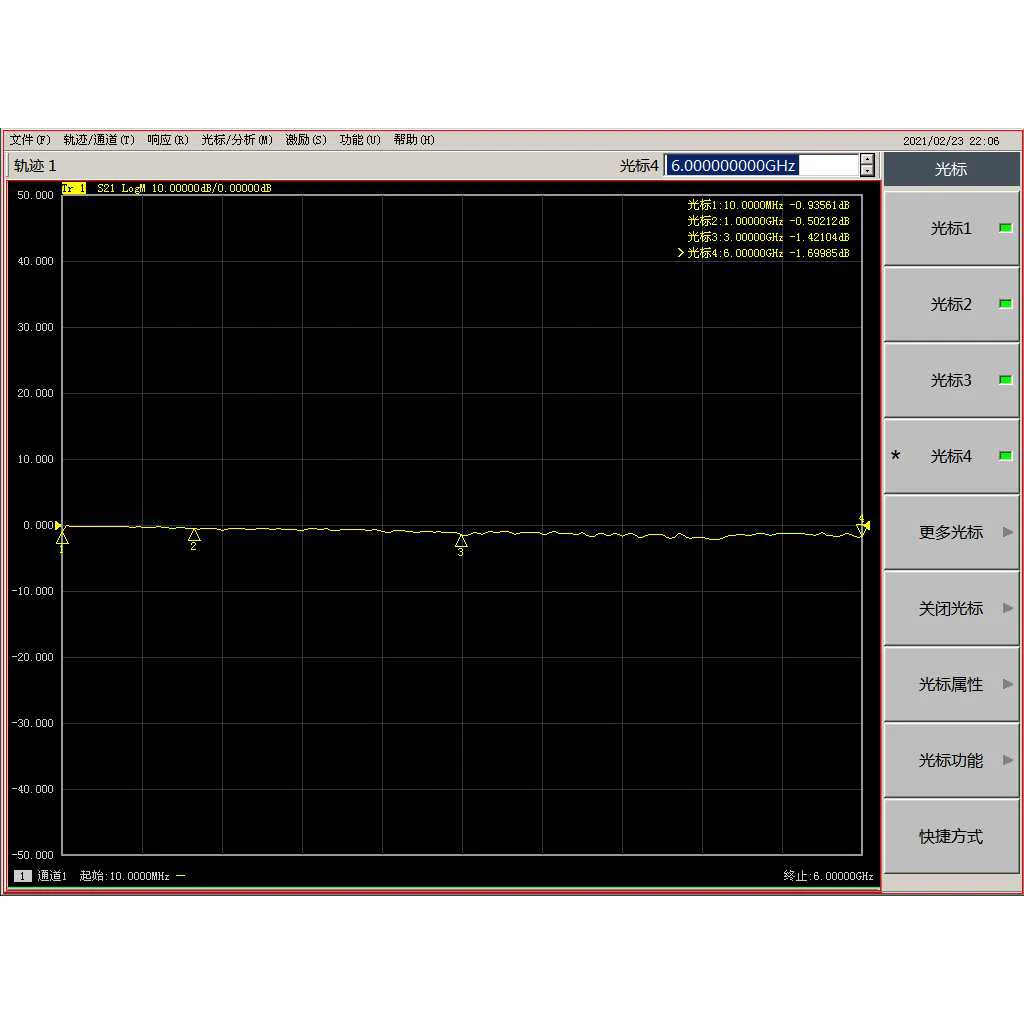Open the 光标功能 softkey

point(951,760)
